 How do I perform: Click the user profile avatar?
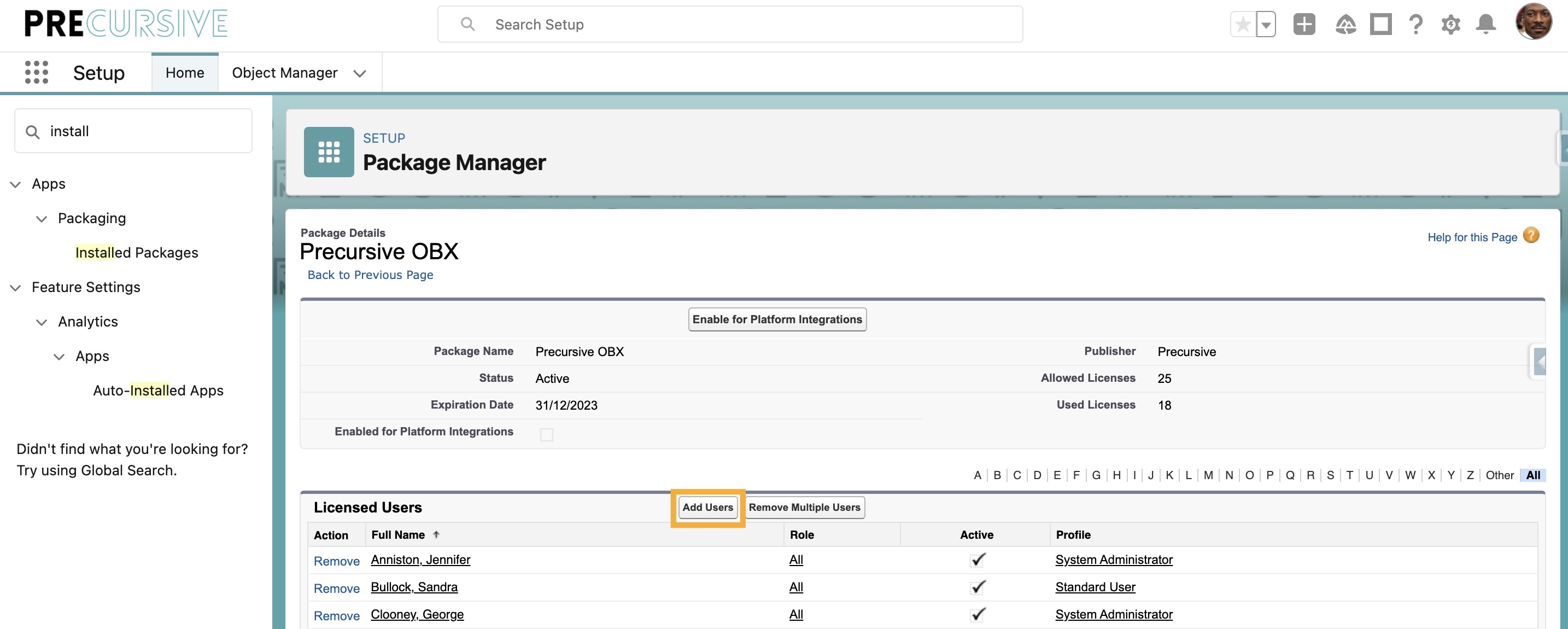[1534, 22]
